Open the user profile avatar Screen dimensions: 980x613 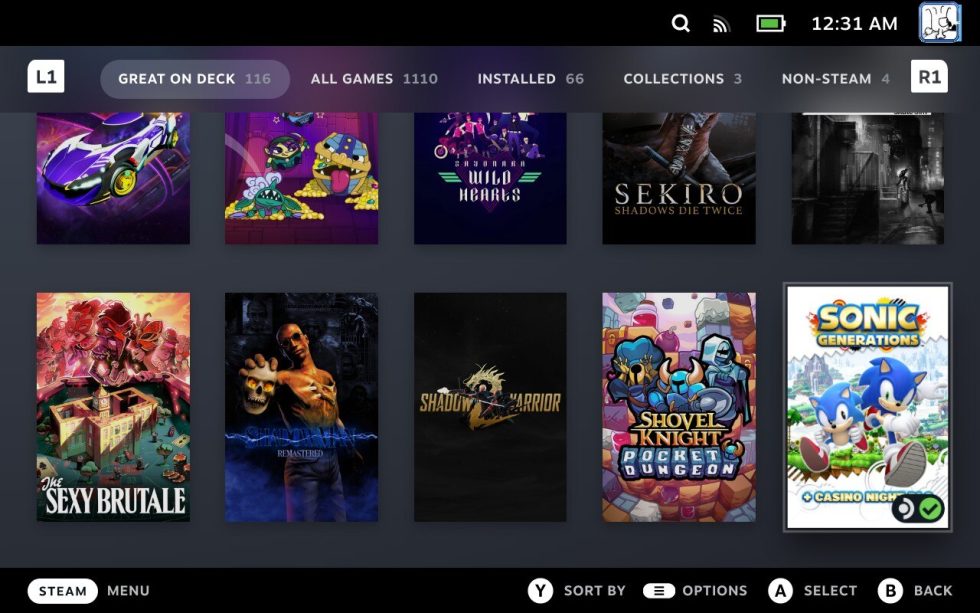(x=939, y=22)
